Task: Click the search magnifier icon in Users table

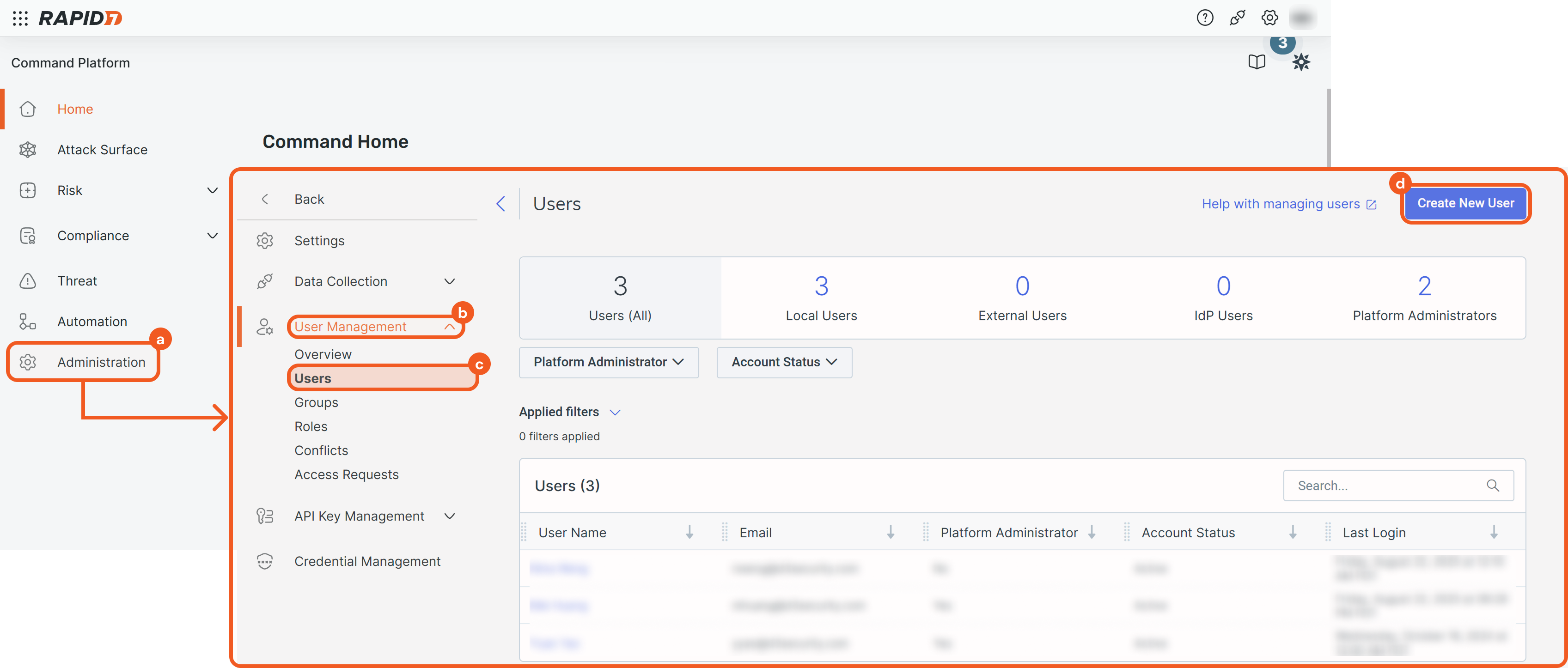Action: coord(1493,486)
